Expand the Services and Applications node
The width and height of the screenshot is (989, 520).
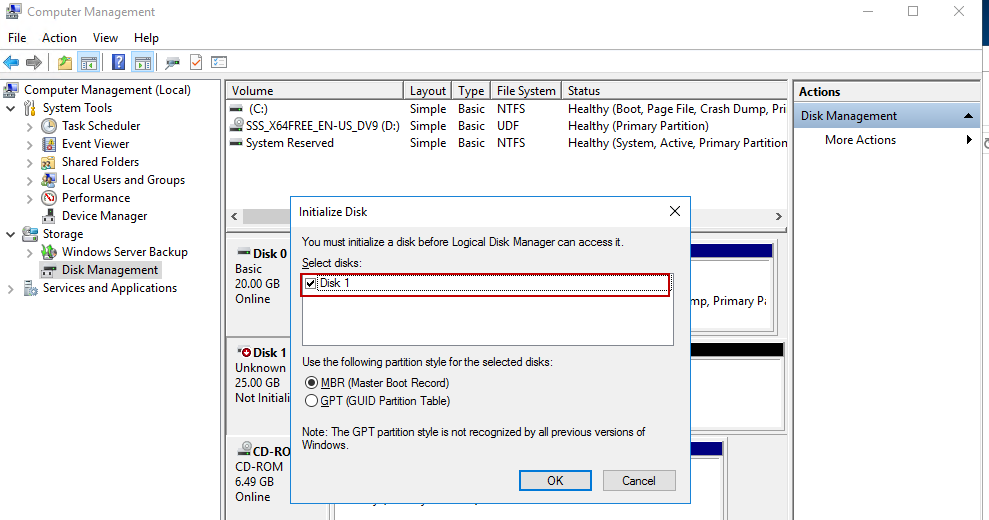(11, 288)
